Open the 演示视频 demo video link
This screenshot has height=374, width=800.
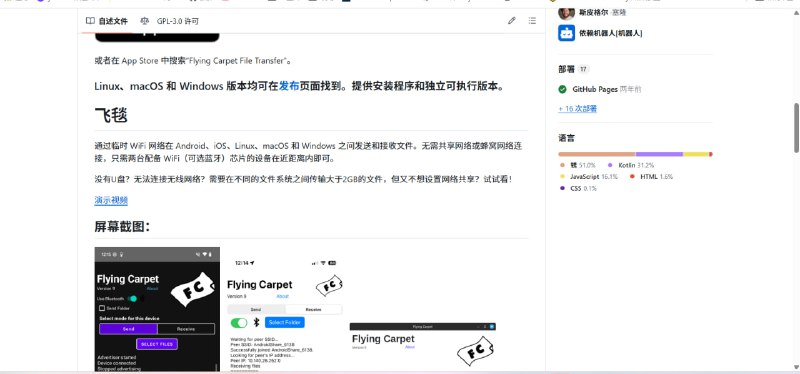pyautogui.click(x=111, y=201)
